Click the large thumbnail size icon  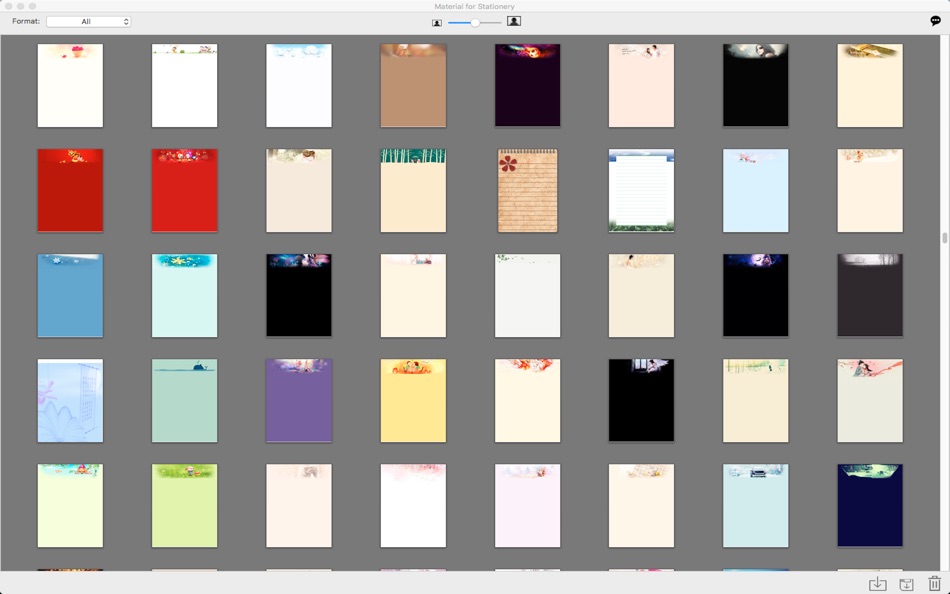[514, 21]
